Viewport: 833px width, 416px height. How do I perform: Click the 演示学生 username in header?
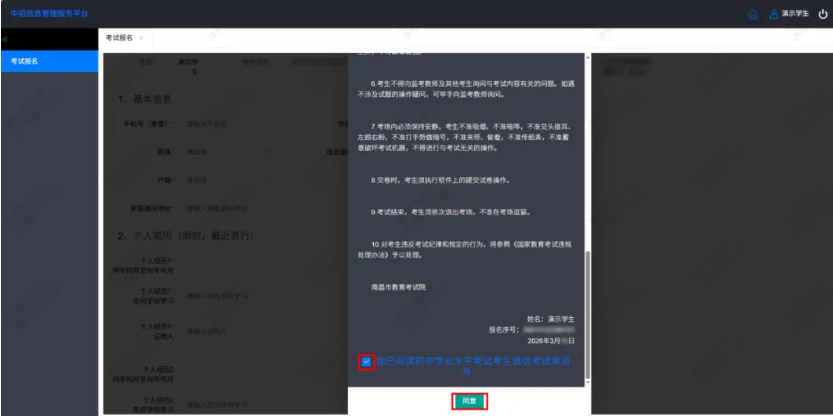click(x=795, y=14)
